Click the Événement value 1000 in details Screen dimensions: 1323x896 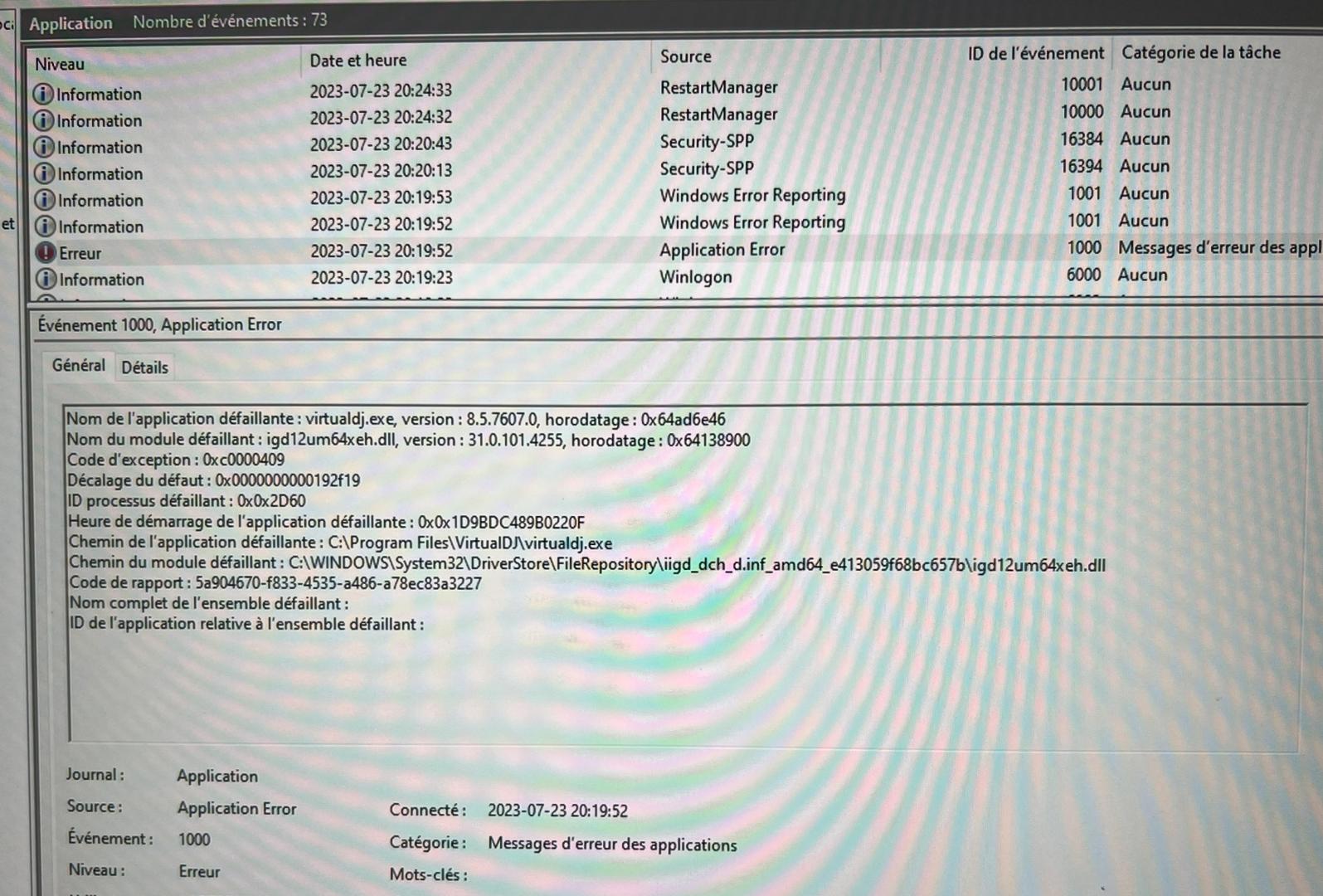click(194, 840)
